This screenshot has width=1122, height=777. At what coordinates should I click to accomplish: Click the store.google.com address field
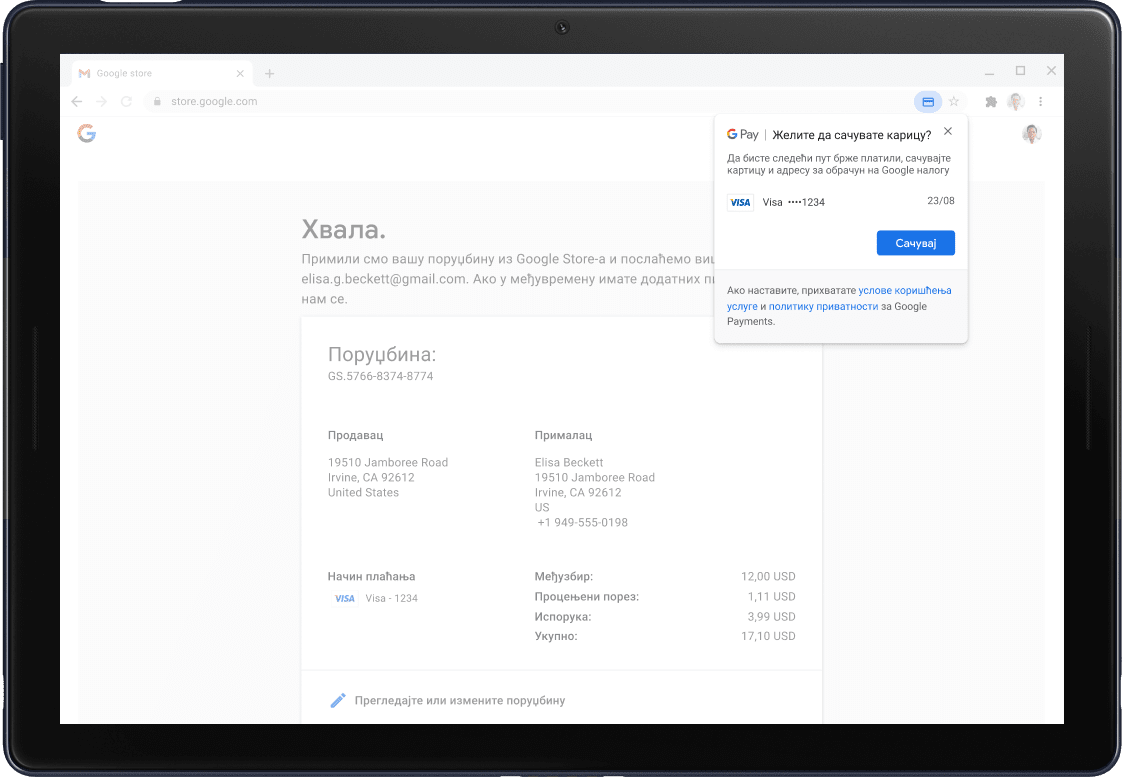530,102
